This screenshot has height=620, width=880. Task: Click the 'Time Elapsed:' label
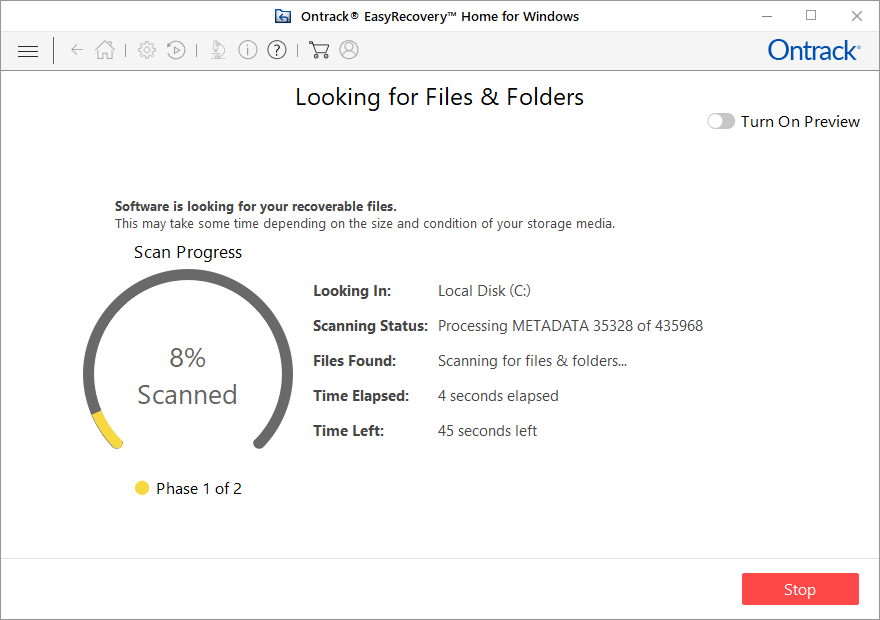[361, 396]
